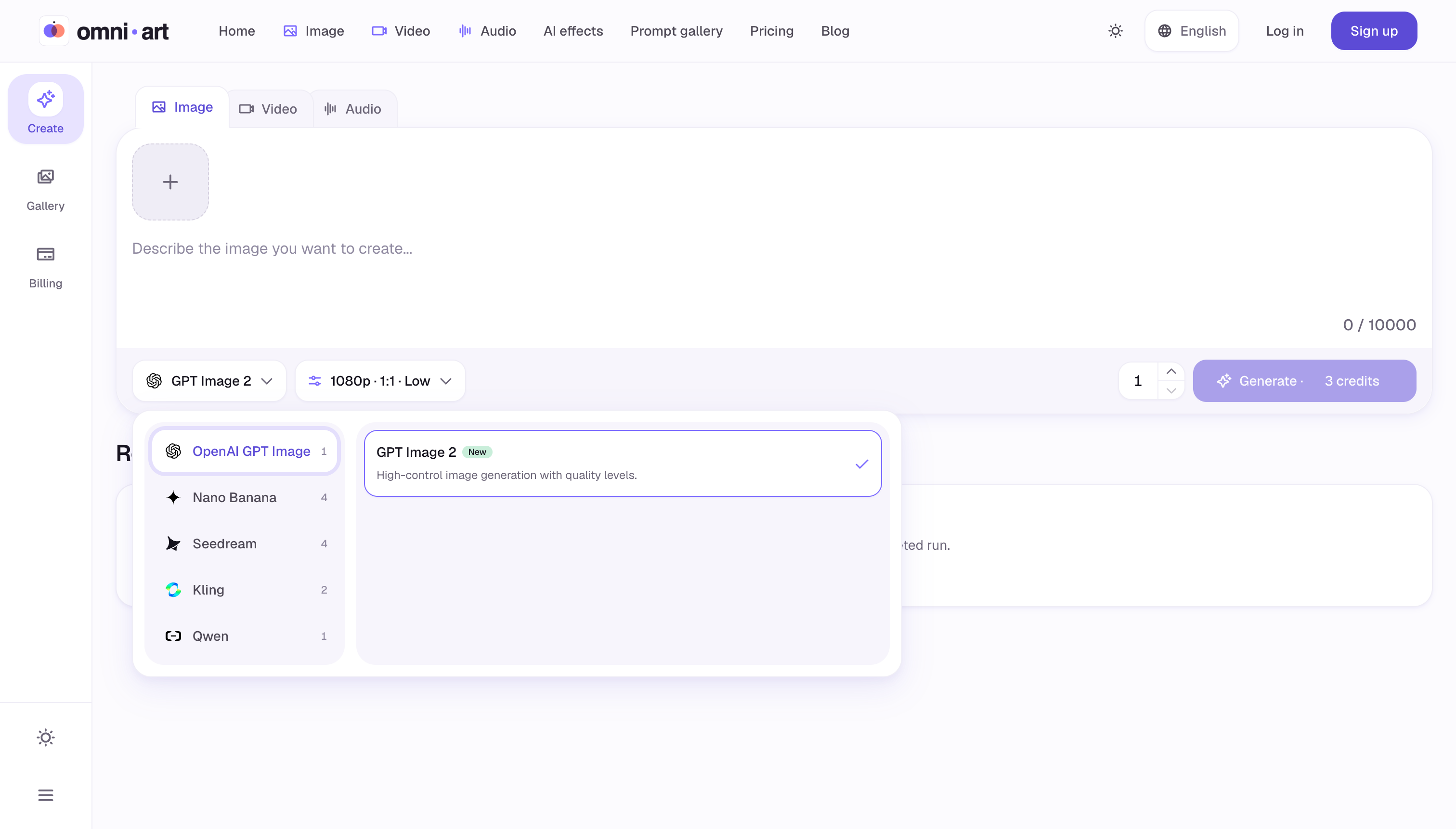The height and width of the screenshot is (829, 1456).
Task: Switch to the Video creation tab
Action: [268, 109]
